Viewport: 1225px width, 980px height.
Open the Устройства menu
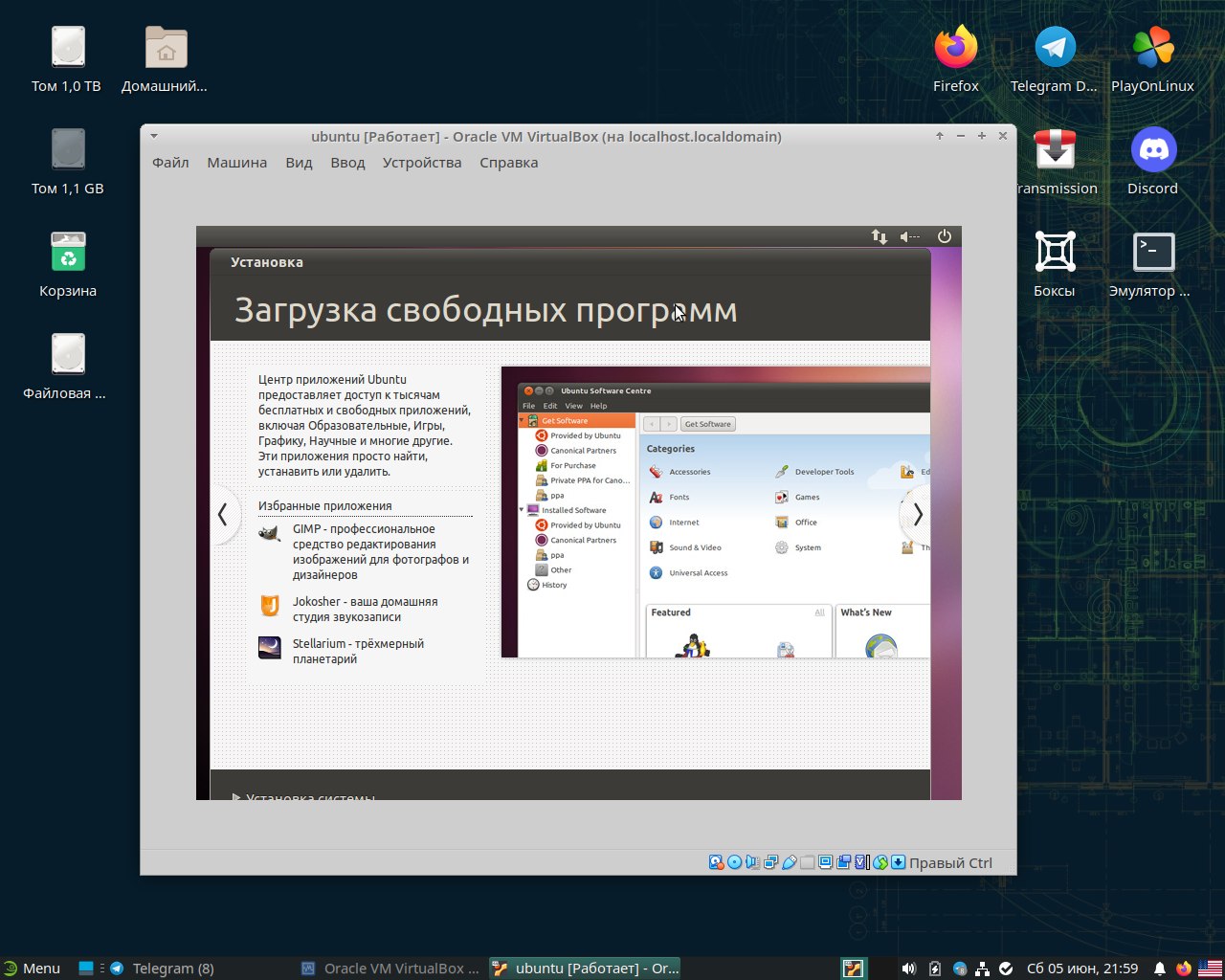point(422,163)
